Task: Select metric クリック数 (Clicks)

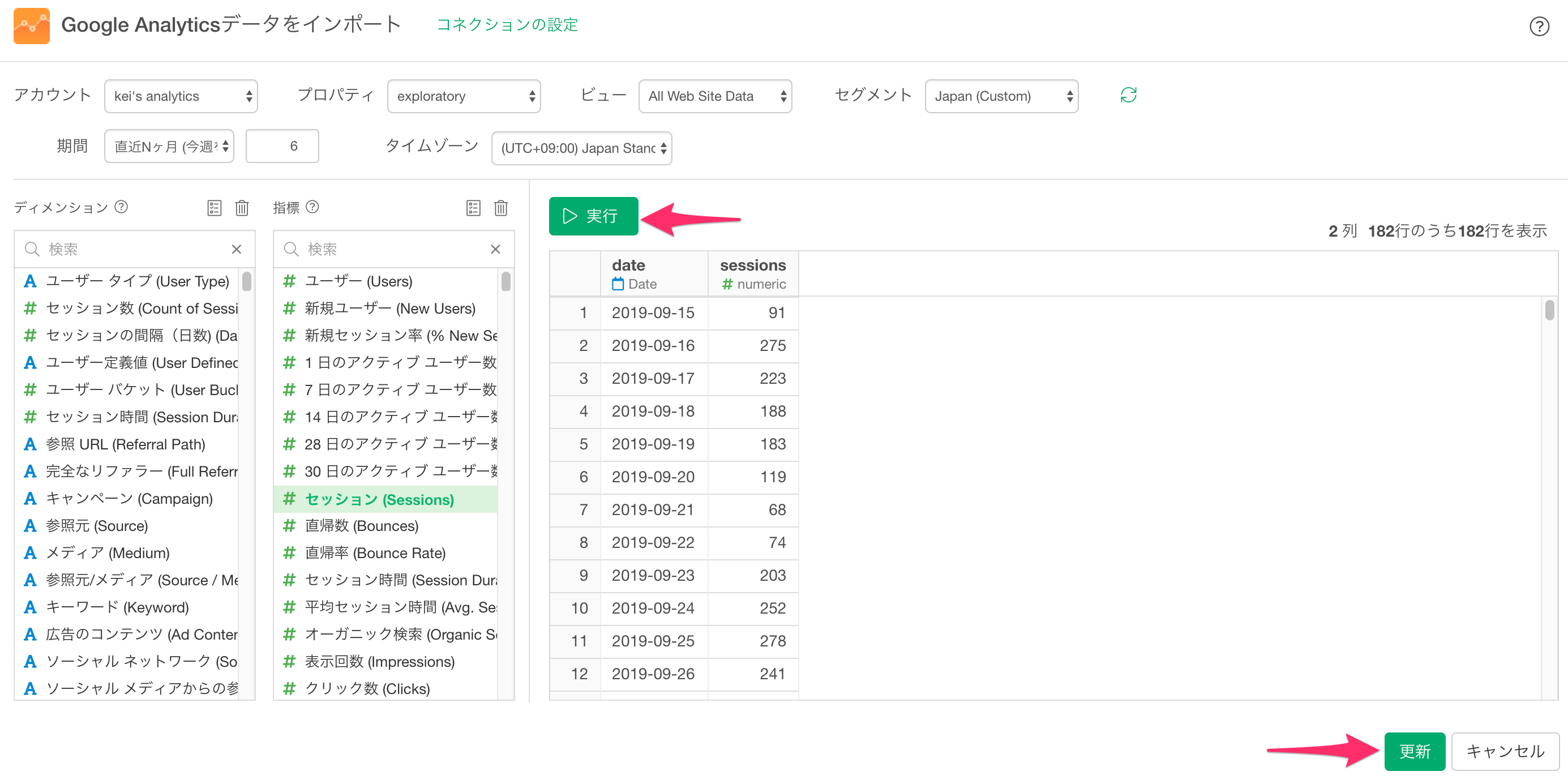Action: [x=387, y=689]
